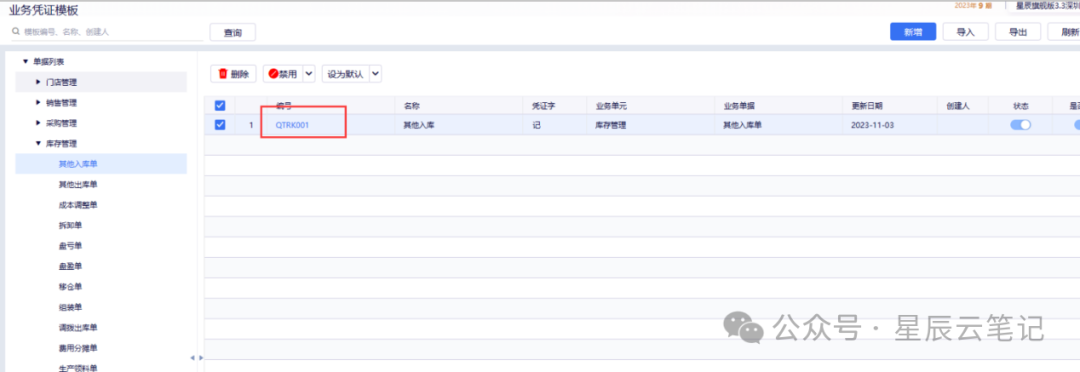The height and width of the screenshot is (372, 1080).
Task: Click the 更新日期 column header
Action: click(867, 106)
